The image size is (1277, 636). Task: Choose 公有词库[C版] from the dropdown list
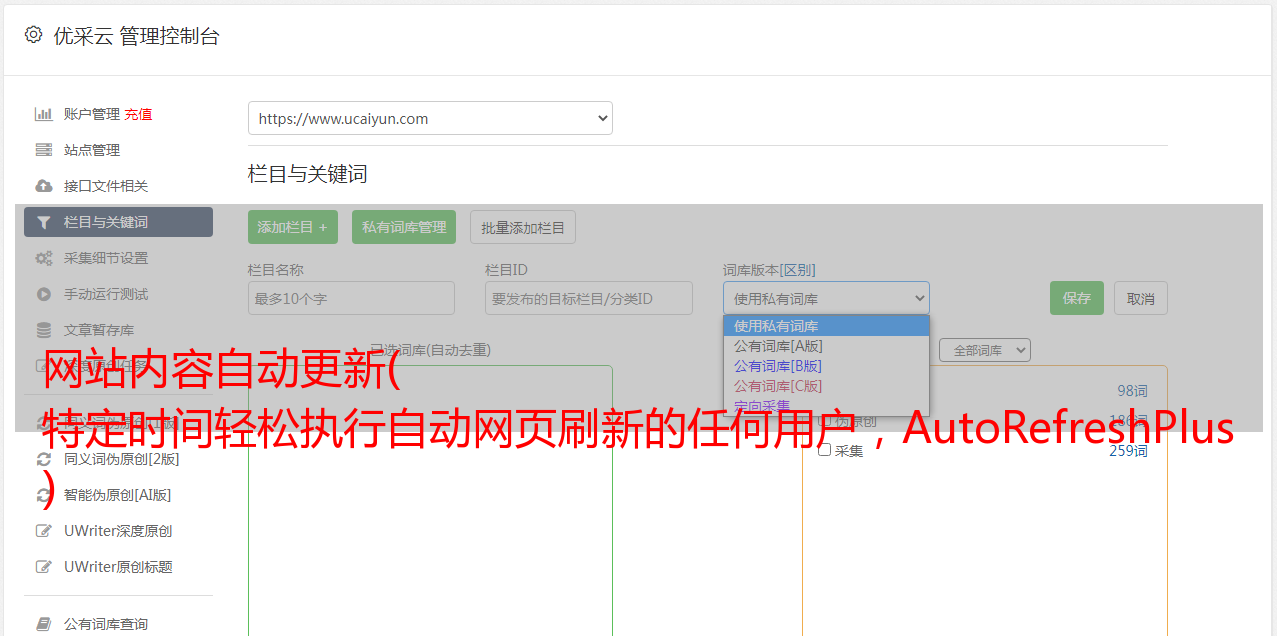point(826,386)
